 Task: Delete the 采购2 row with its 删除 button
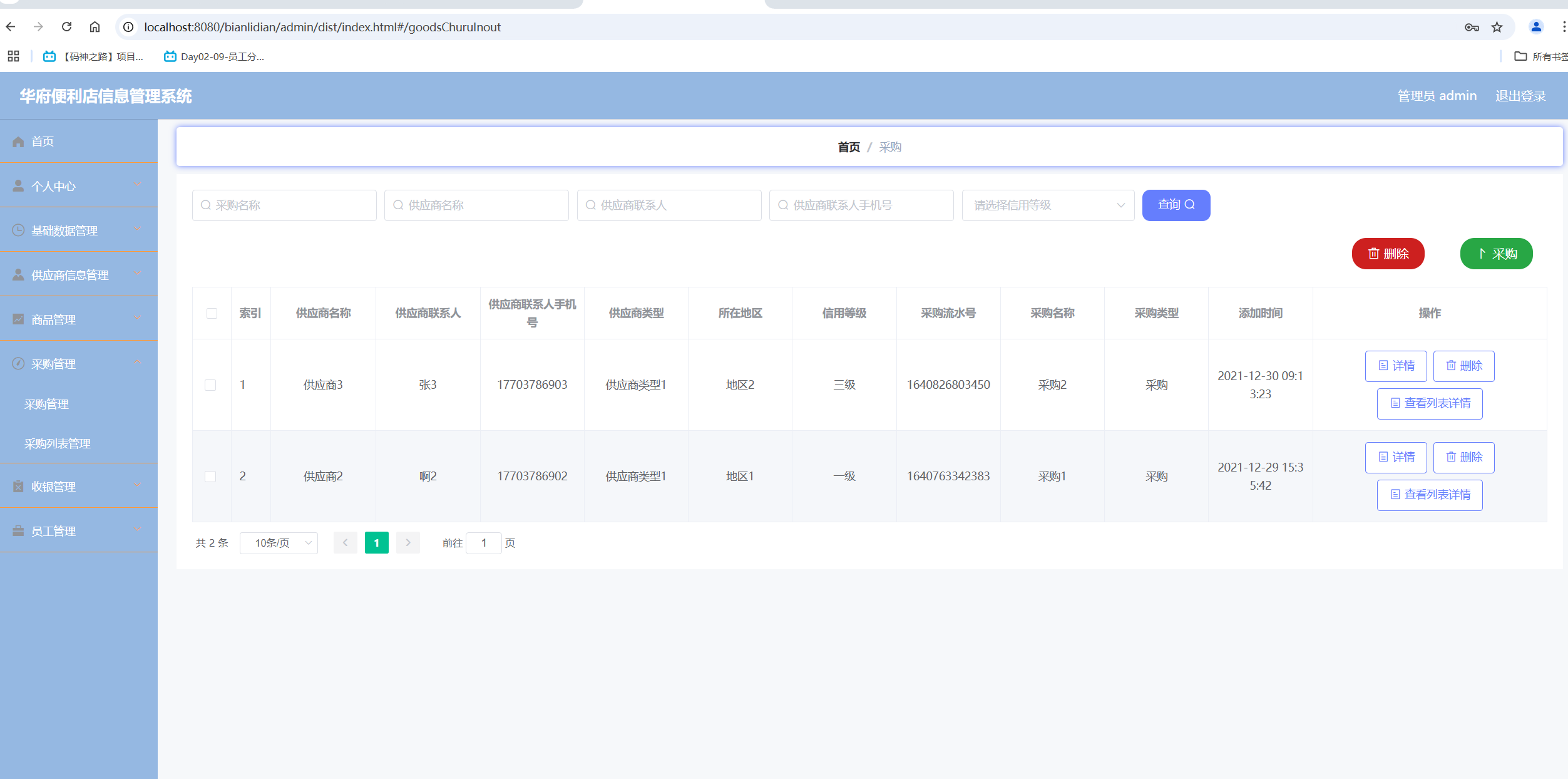(x=1464, y=366)
